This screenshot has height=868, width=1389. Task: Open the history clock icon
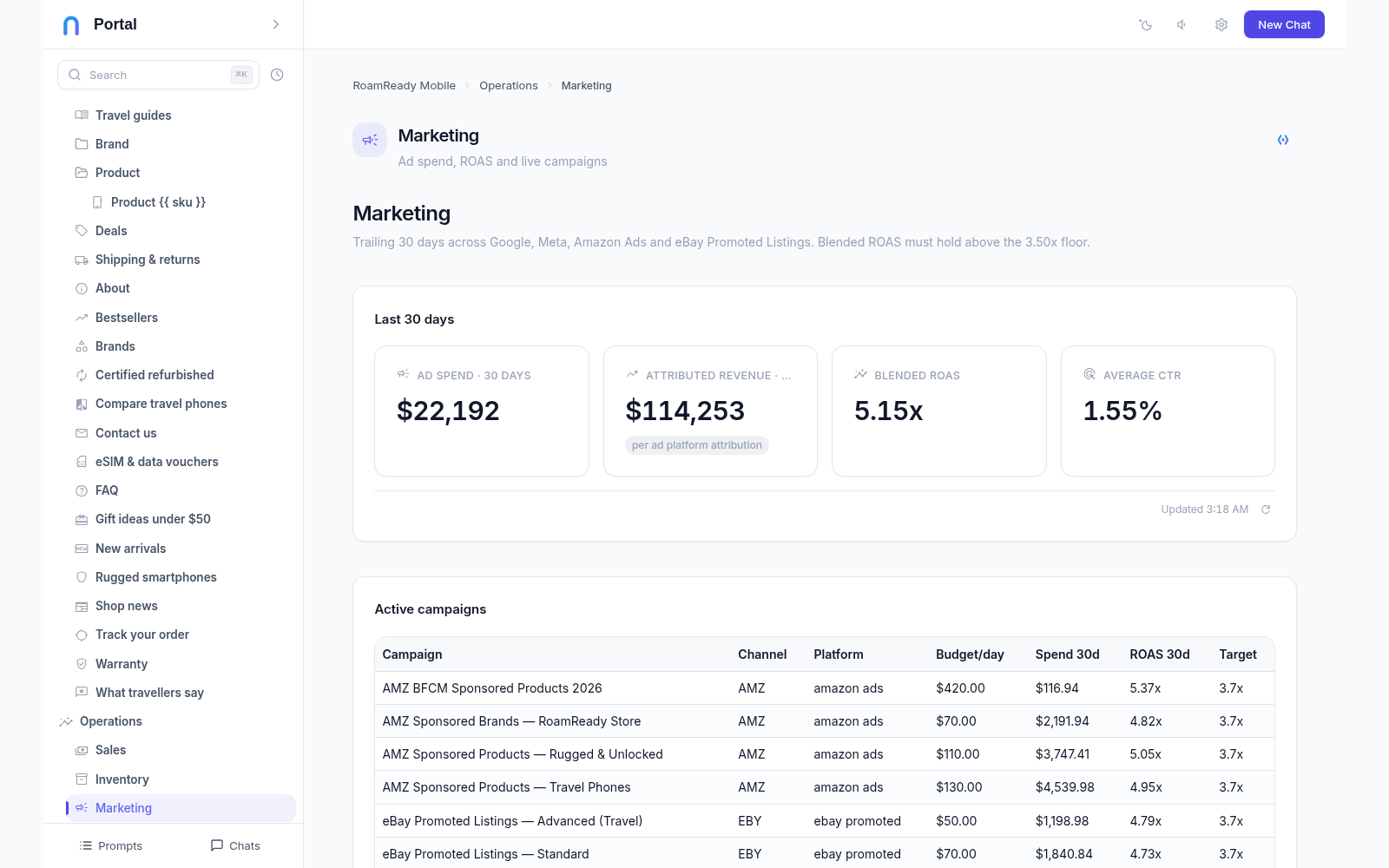coord(277,75)
